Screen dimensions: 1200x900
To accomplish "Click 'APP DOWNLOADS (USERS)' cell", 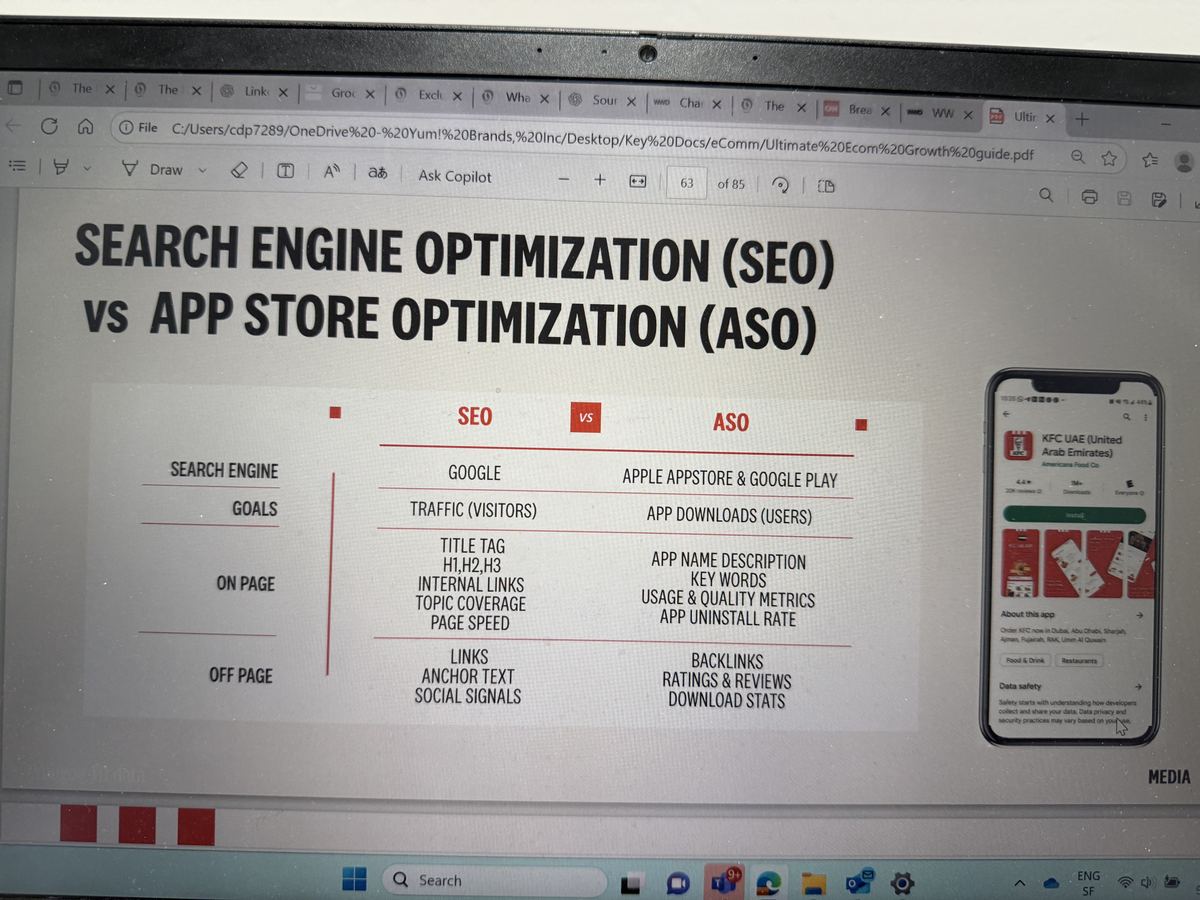I will click(x=729, y=516).
